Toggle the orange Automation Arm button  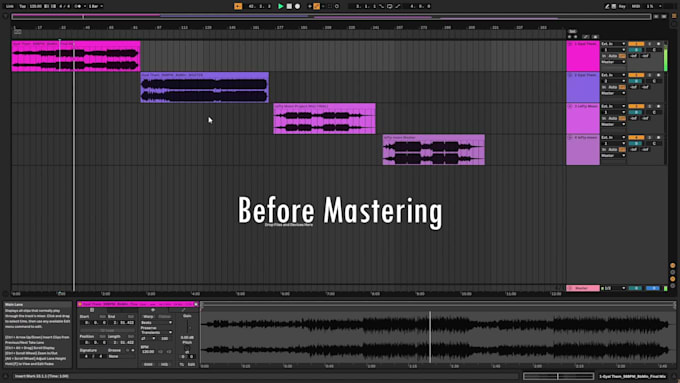(317, 7)
